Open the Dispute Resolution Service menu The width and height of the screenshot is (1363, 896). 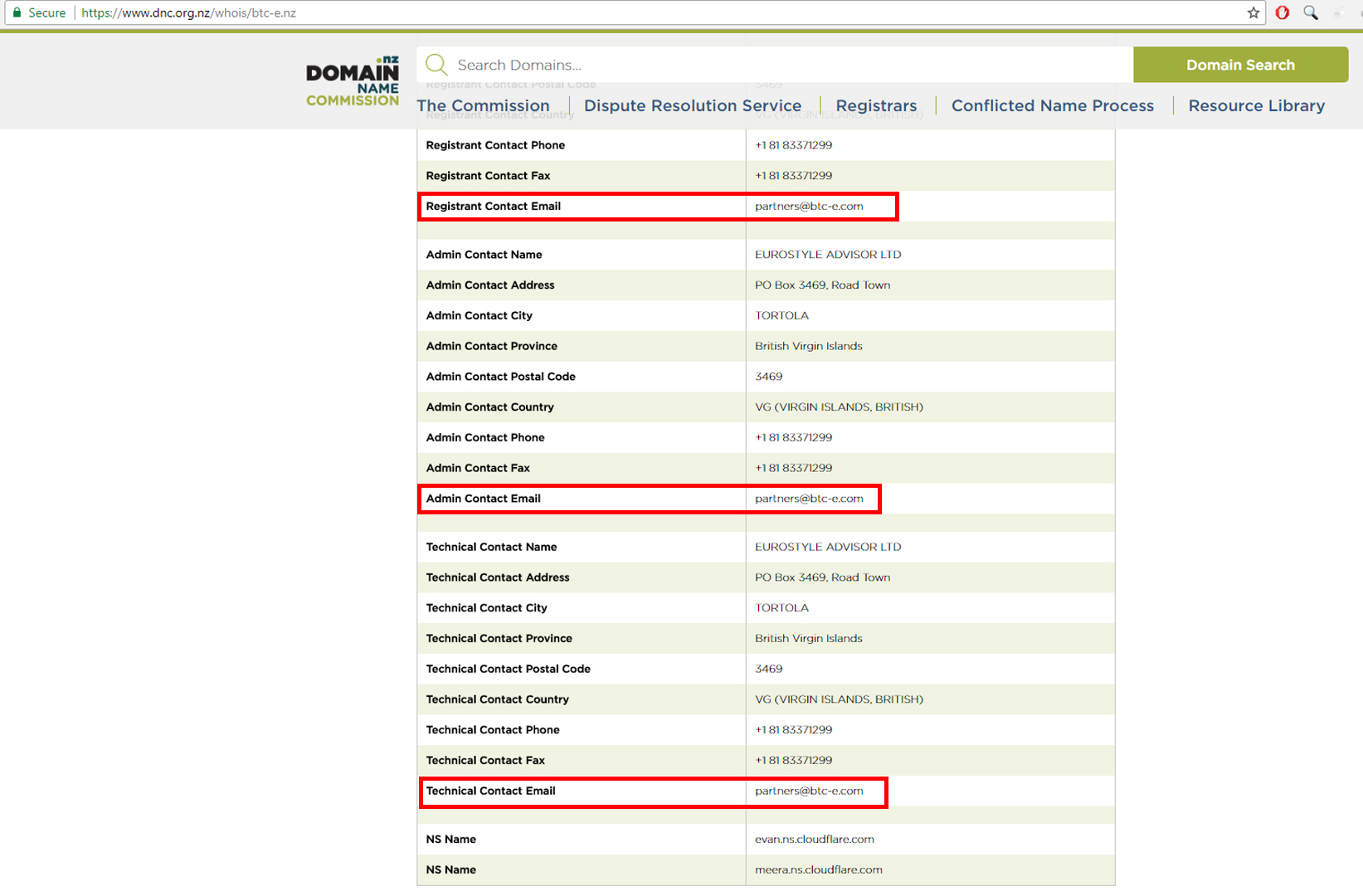[x=693, y=105]
